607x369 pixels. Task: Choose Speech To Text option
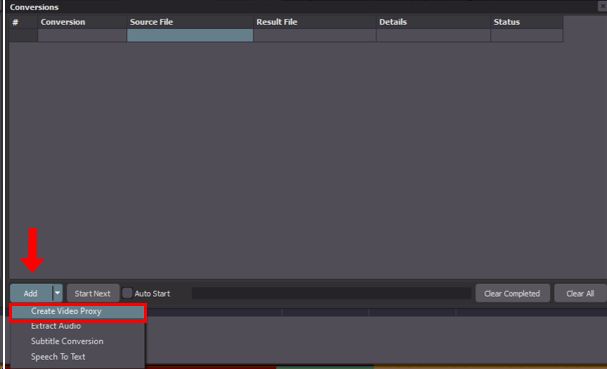point(78,357)
